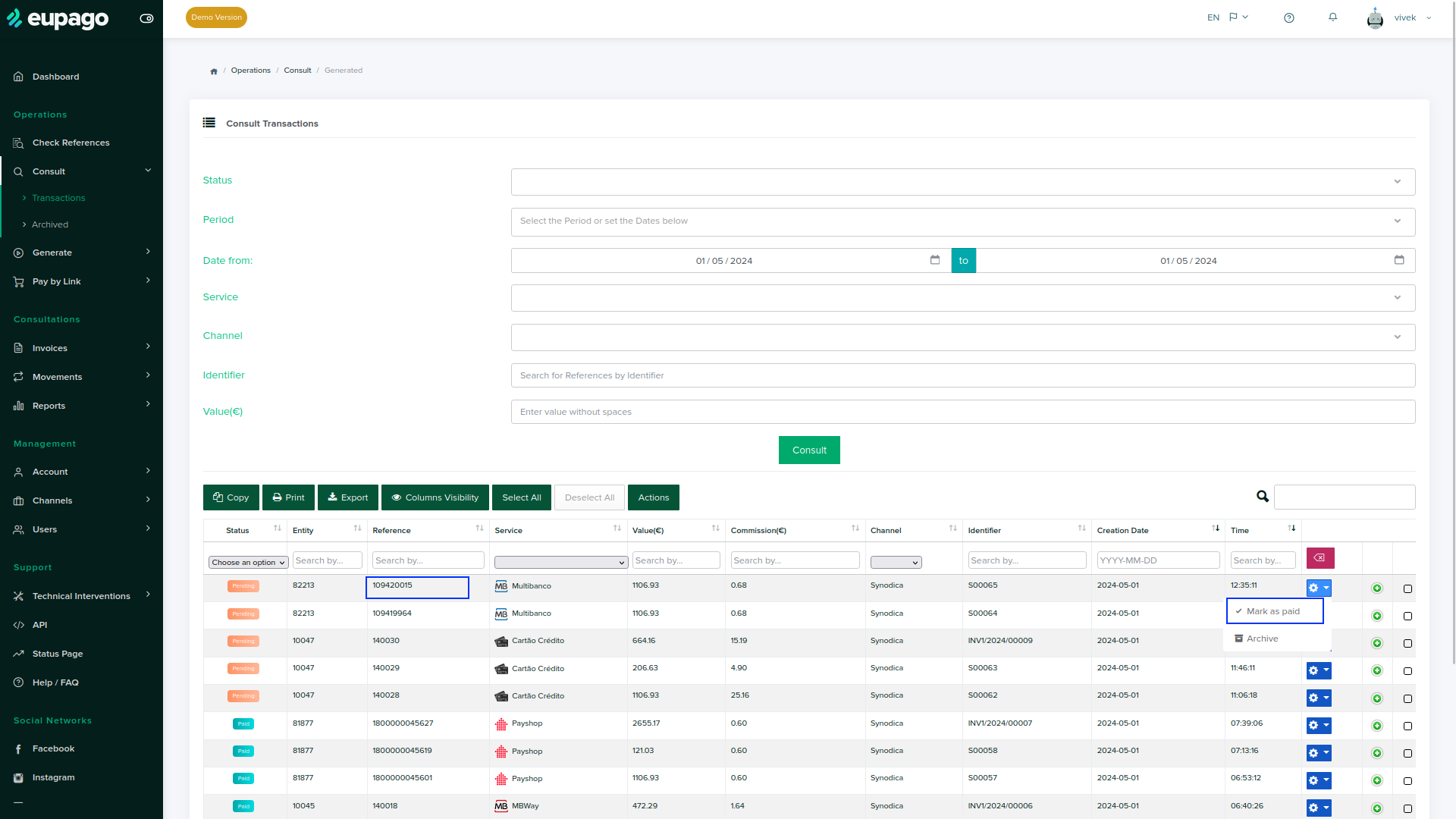Click the Identifier search field
The width and height of the screenshot is (1456, 819).
pyautogui.click(x=963, y=375)
